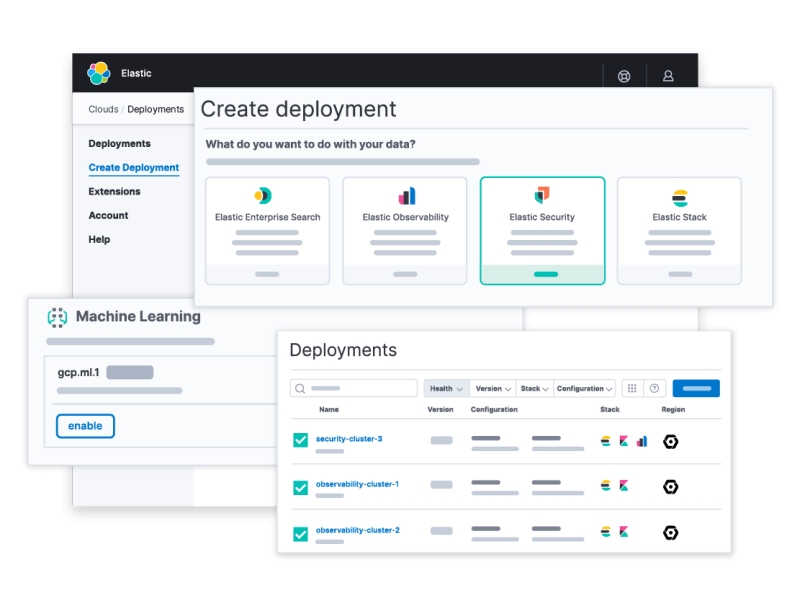Select the Elastic Enterprise Search card
The height and width of the screenshot is (605, 800).
coord(267,231)
